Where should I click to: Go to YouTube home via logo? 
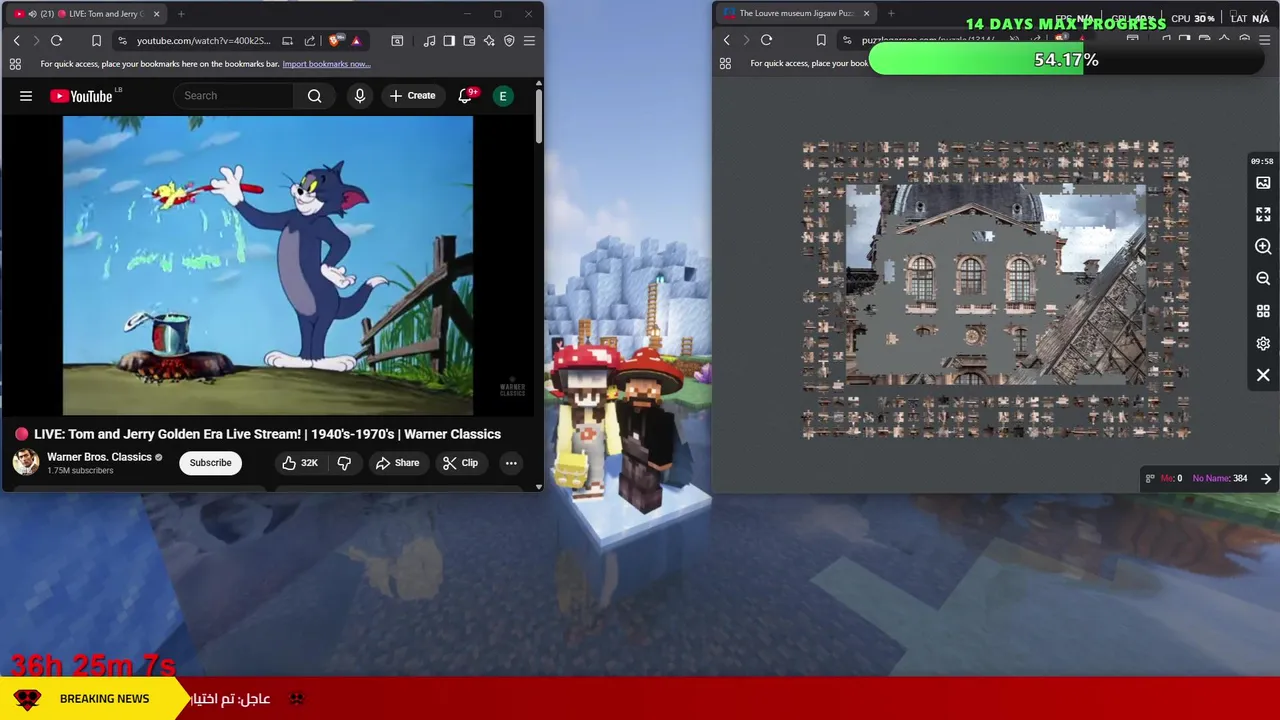(81, 96)
